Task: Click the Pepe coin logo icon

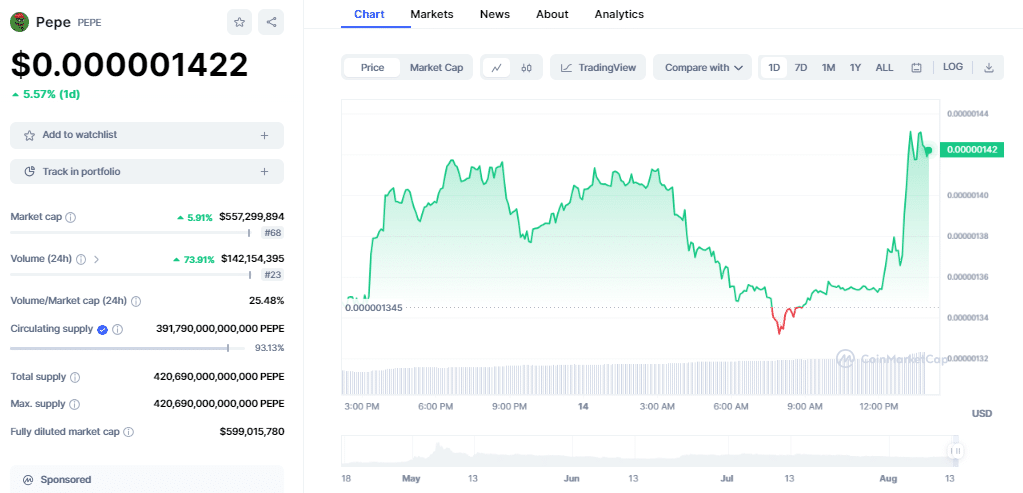Action: pos(20,22)
